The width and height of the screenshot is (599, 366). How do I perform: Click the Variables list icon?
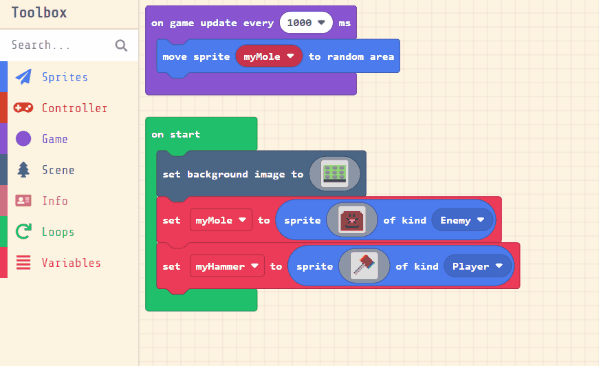[23, 262]
